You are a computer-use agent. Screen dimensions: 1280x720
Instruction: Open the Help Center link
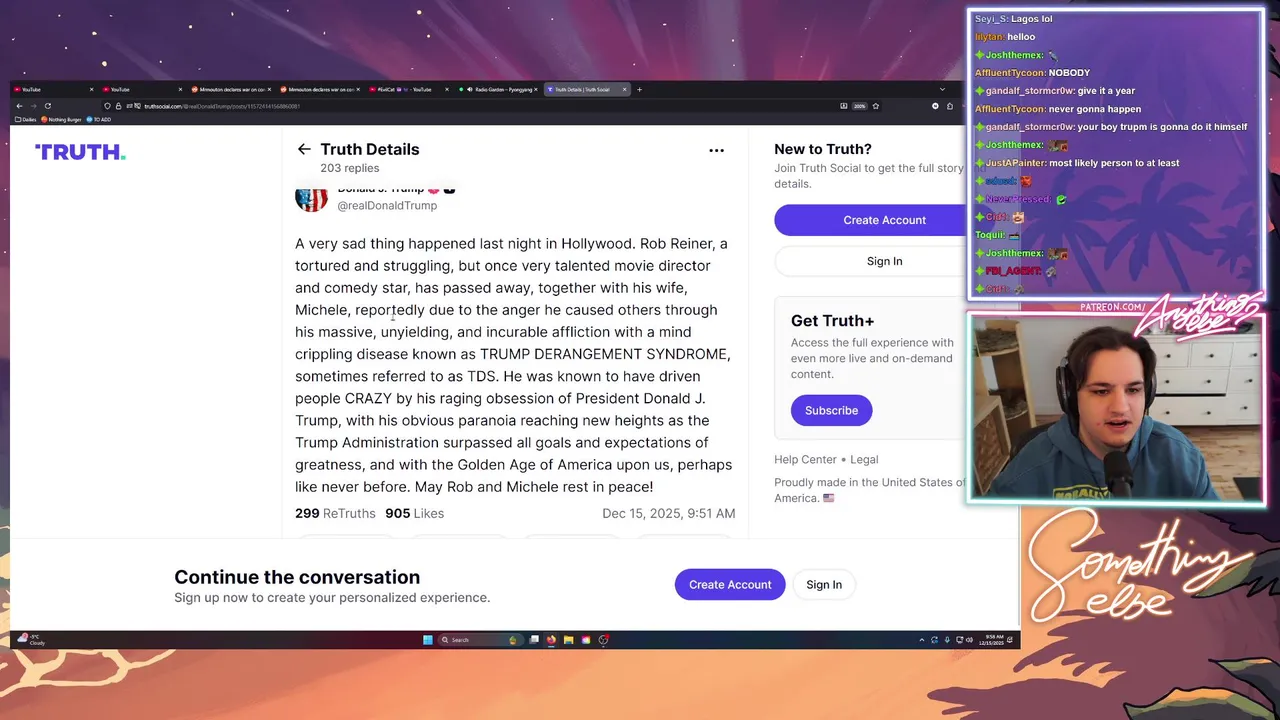pyautogui.click(x=805, y=459)
